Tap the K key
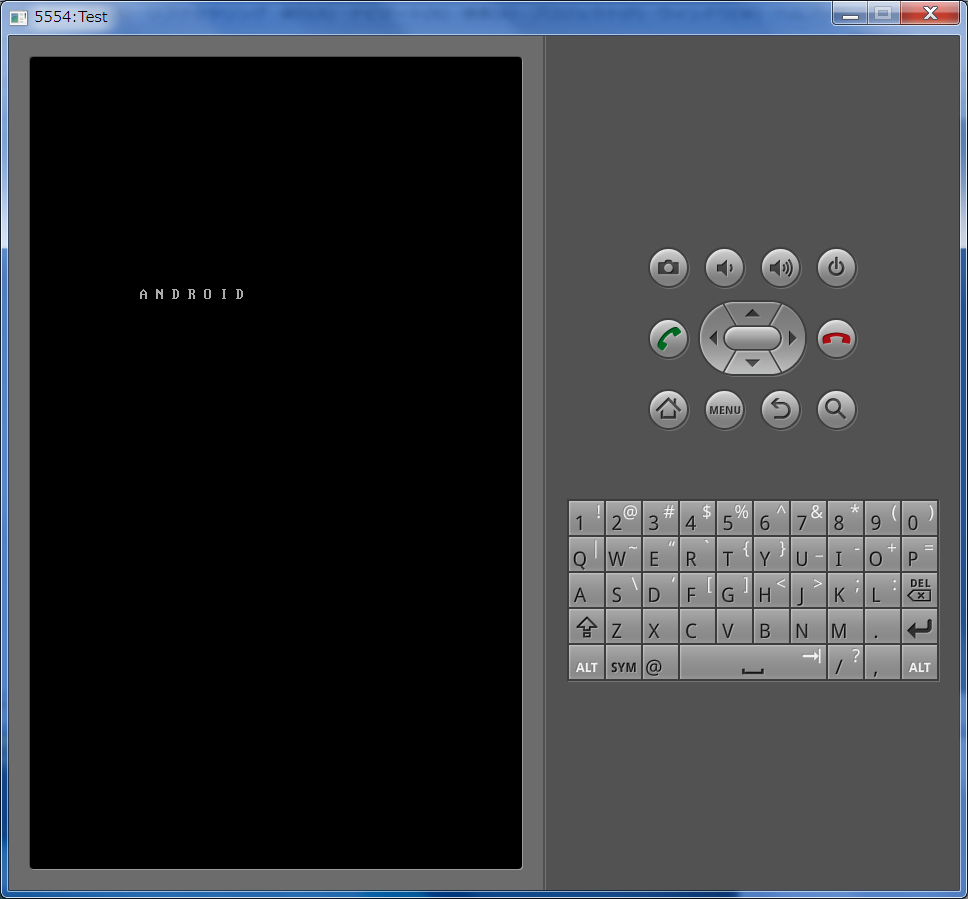This screenshot has height=899, width=968. click(x=845, y=590)
